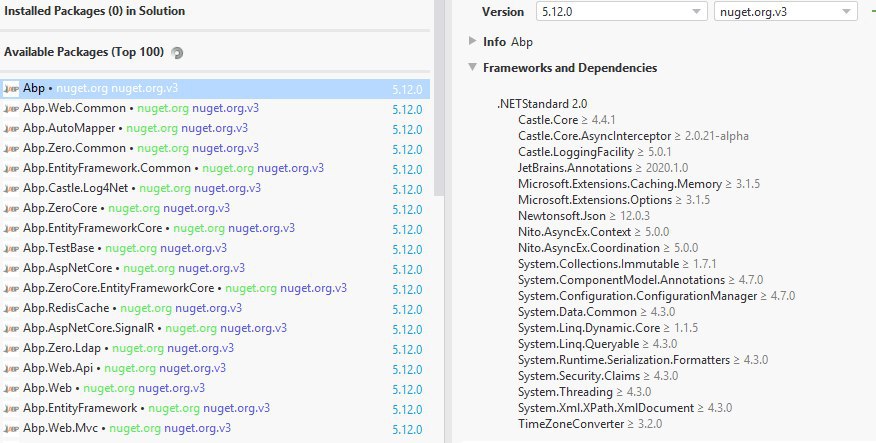
Task: Click the Abp.ZeroCore package icon
Action: [x=11, y=209]
